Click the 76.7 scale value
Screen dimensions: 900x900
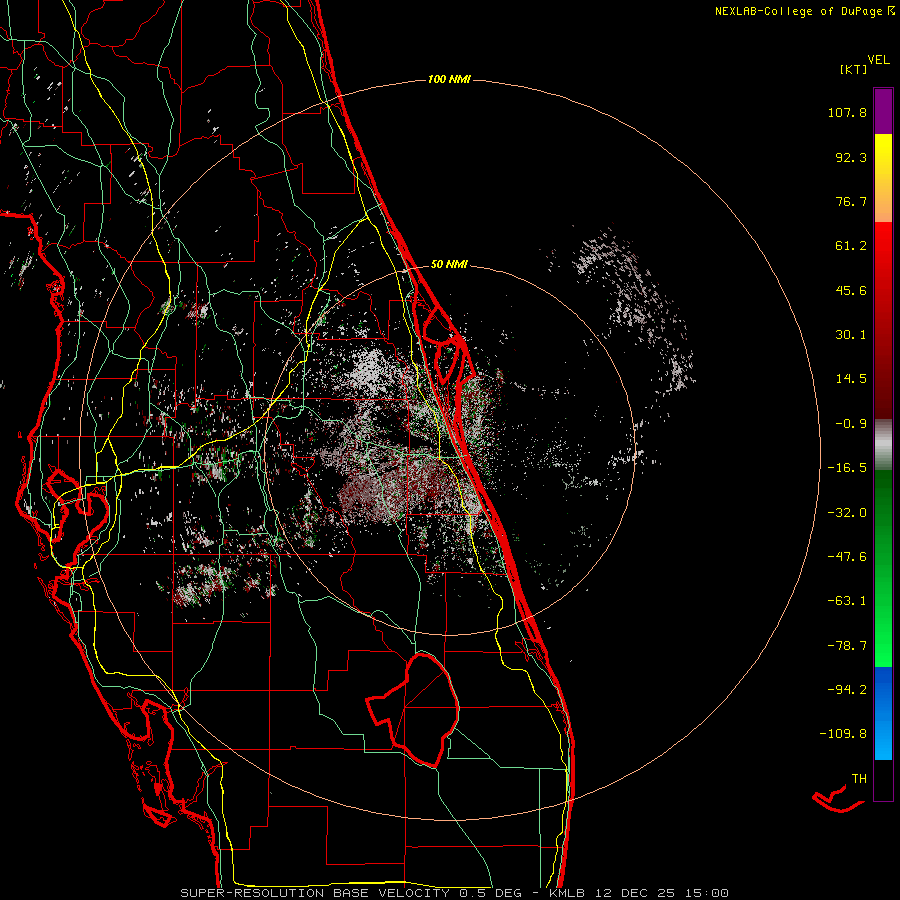tap(851, 201)
